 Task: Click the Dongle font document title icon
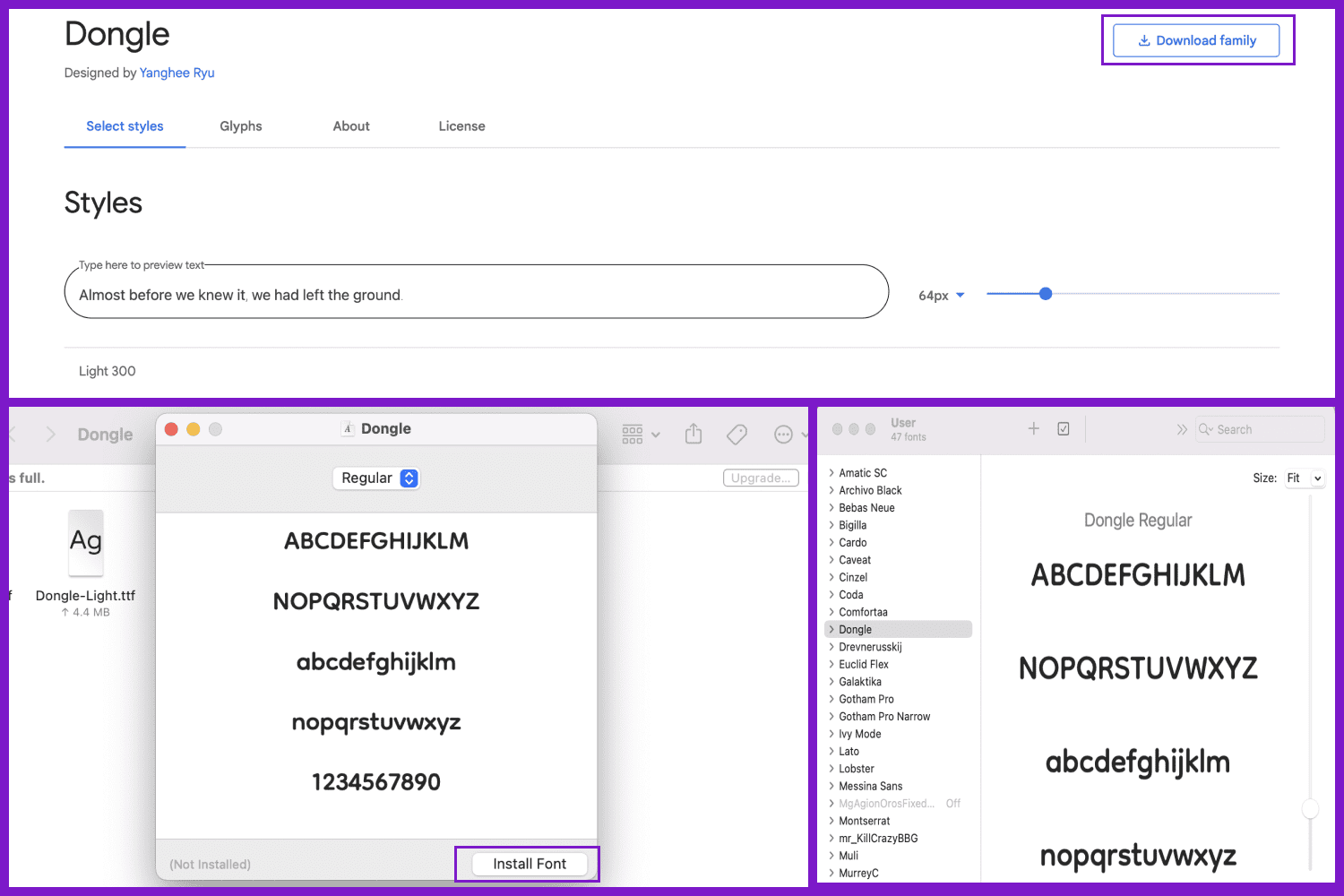click(x=348, y=429)
